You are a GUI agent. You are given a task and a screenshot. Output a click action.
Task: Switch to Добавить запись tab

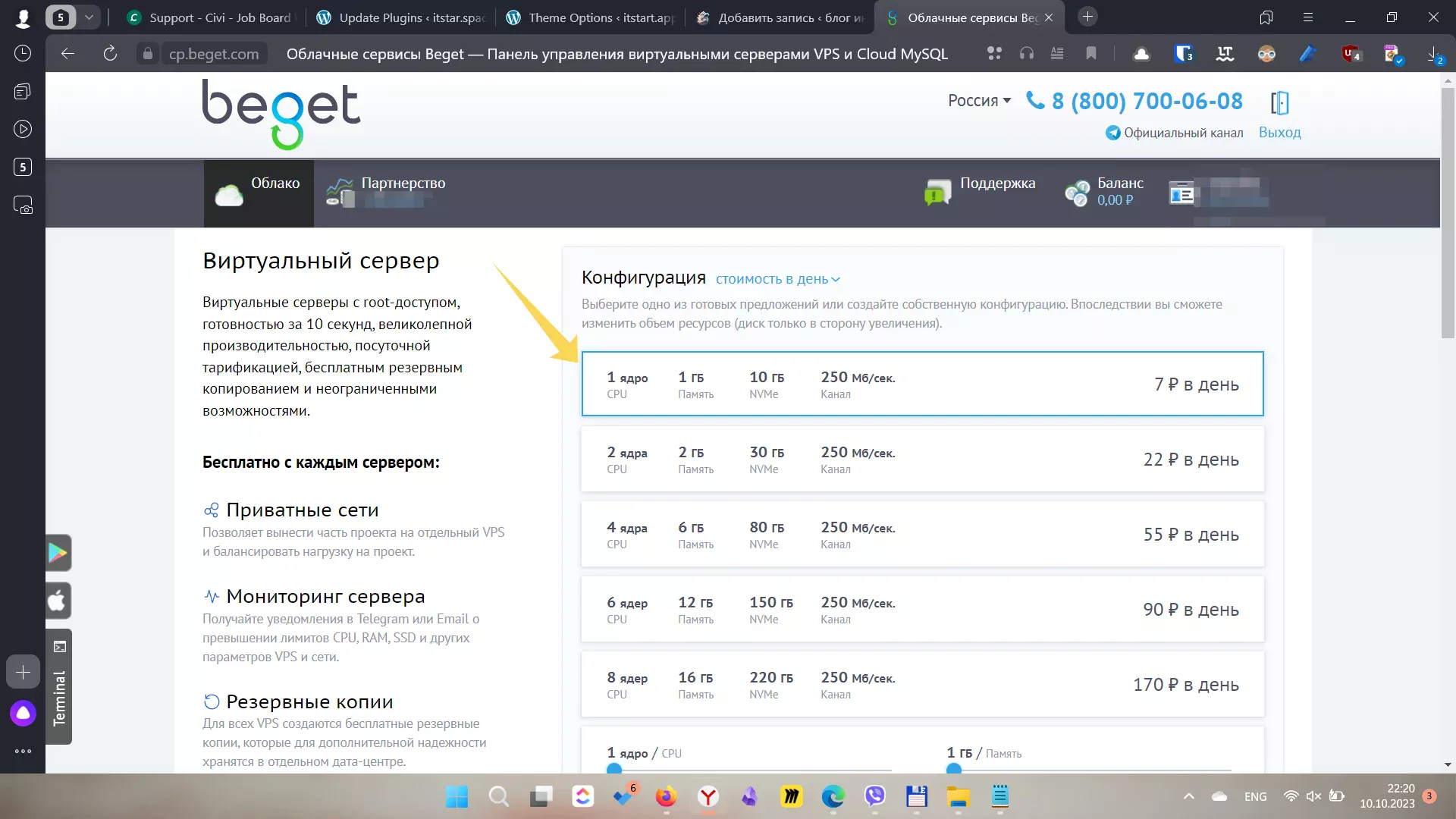[780, 17]
